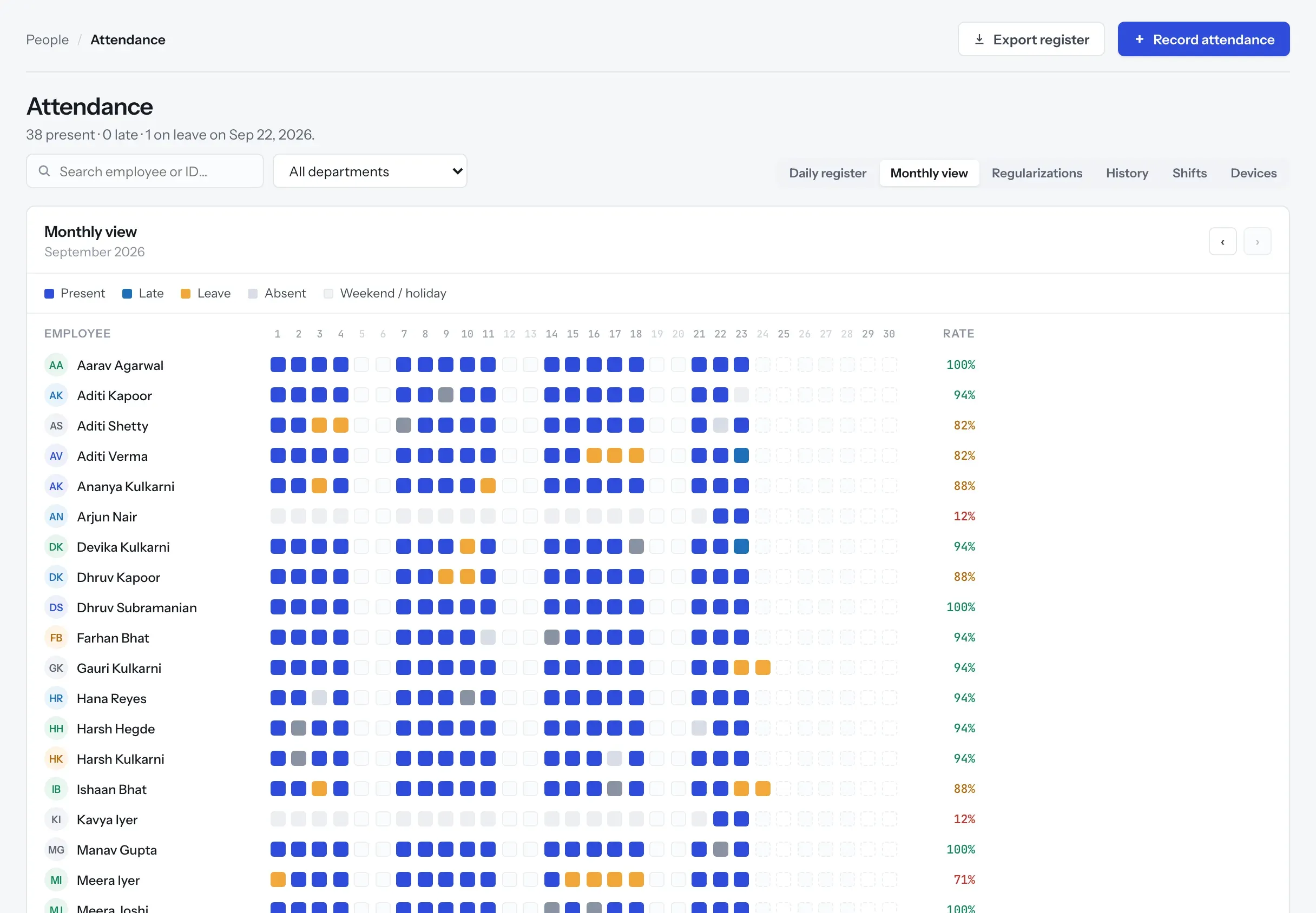Screen dimensions: 1316x913
Task: Click Aditi Verma's late cell on day 23
Action: pos(741,456)
